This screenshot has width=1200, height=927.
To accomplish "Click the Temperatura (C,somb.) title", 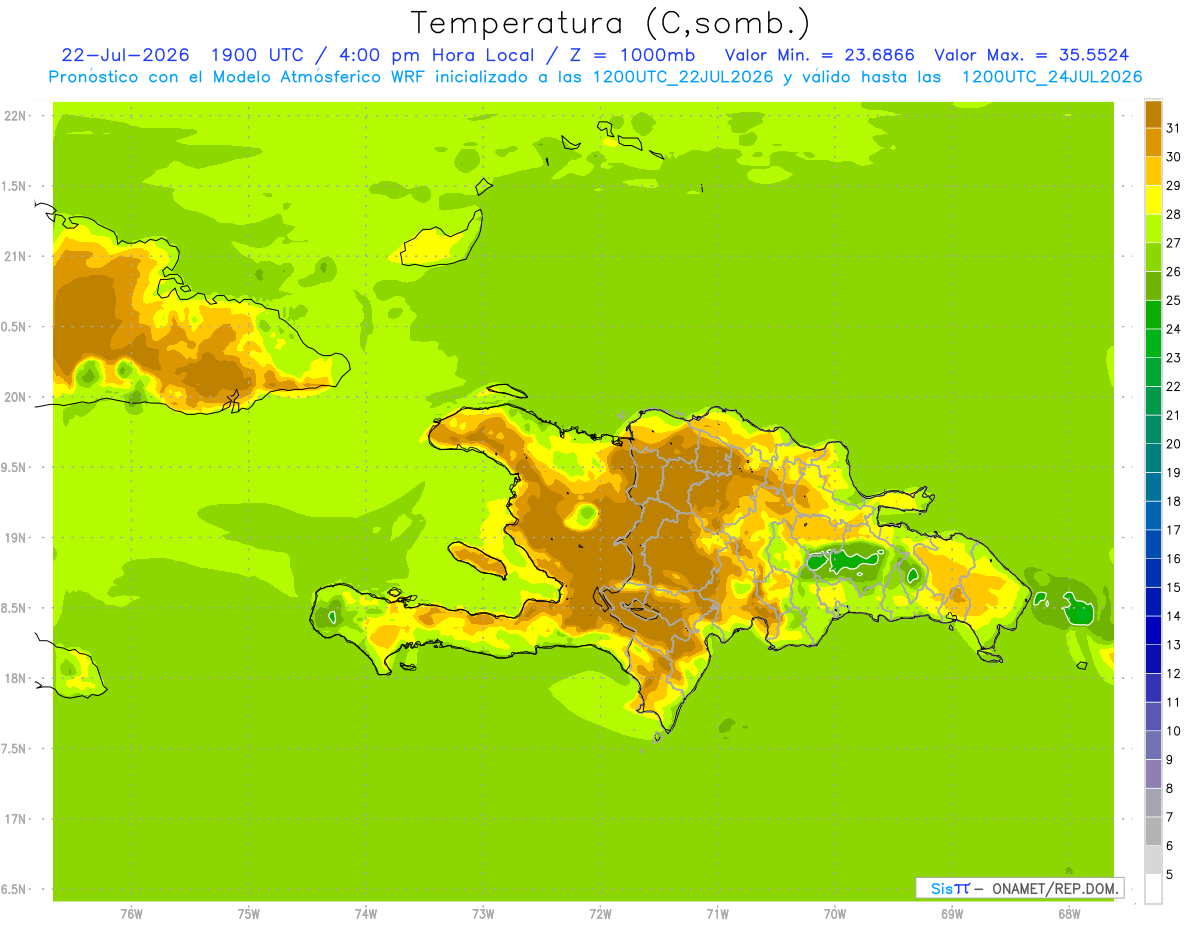I will click(x=611, y=22).
